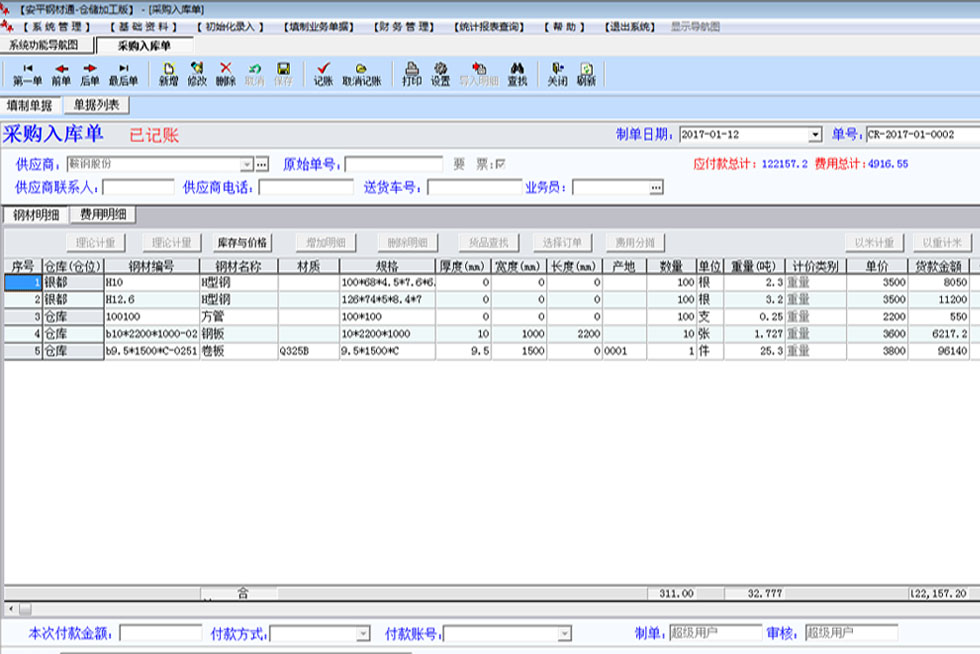Click the 本次付款金额 input field
Image resolution: width=980 pixels, height=654 pixels.
coord(161,633)
